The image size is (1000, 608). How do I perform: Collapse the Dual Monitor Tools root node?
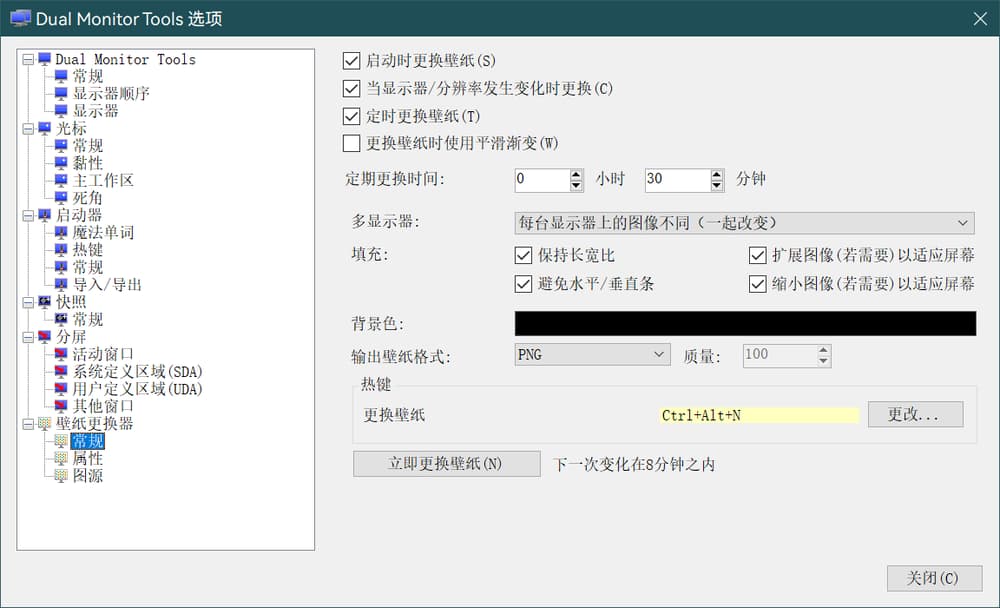[x=28, y=59]
